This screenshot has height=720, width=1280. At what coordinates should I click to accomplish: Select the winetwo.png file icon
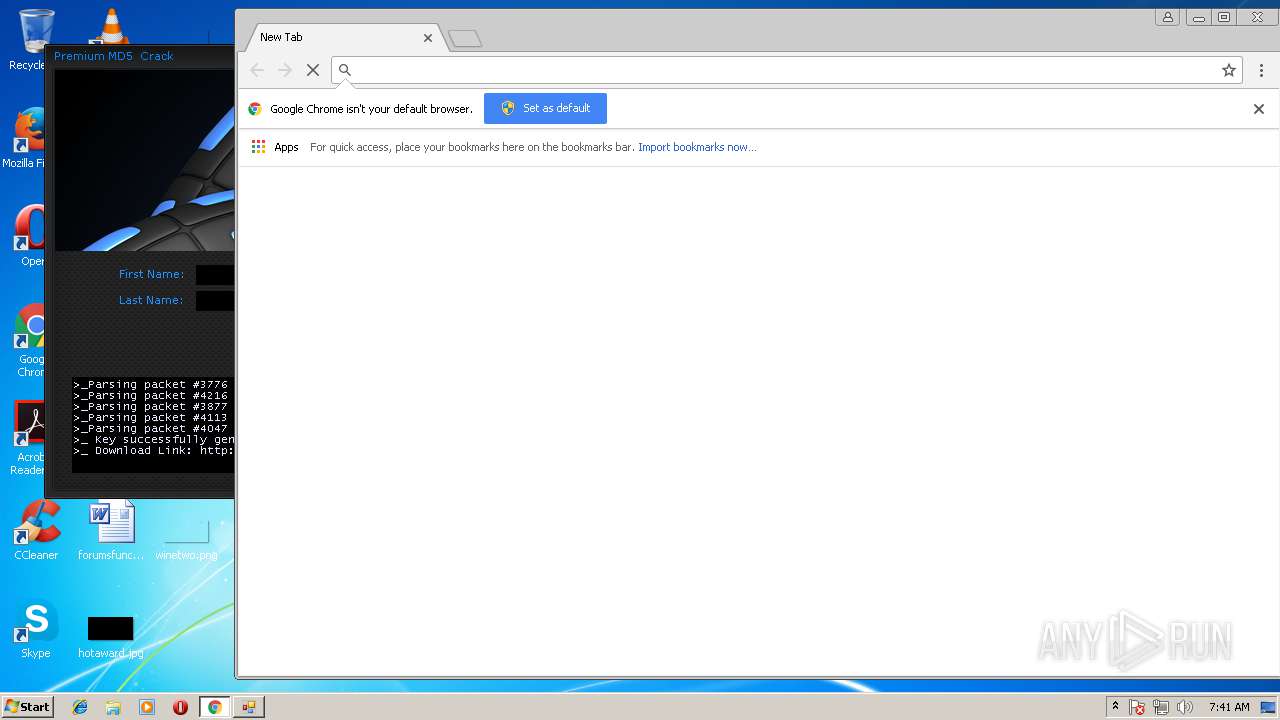(186, 540)
